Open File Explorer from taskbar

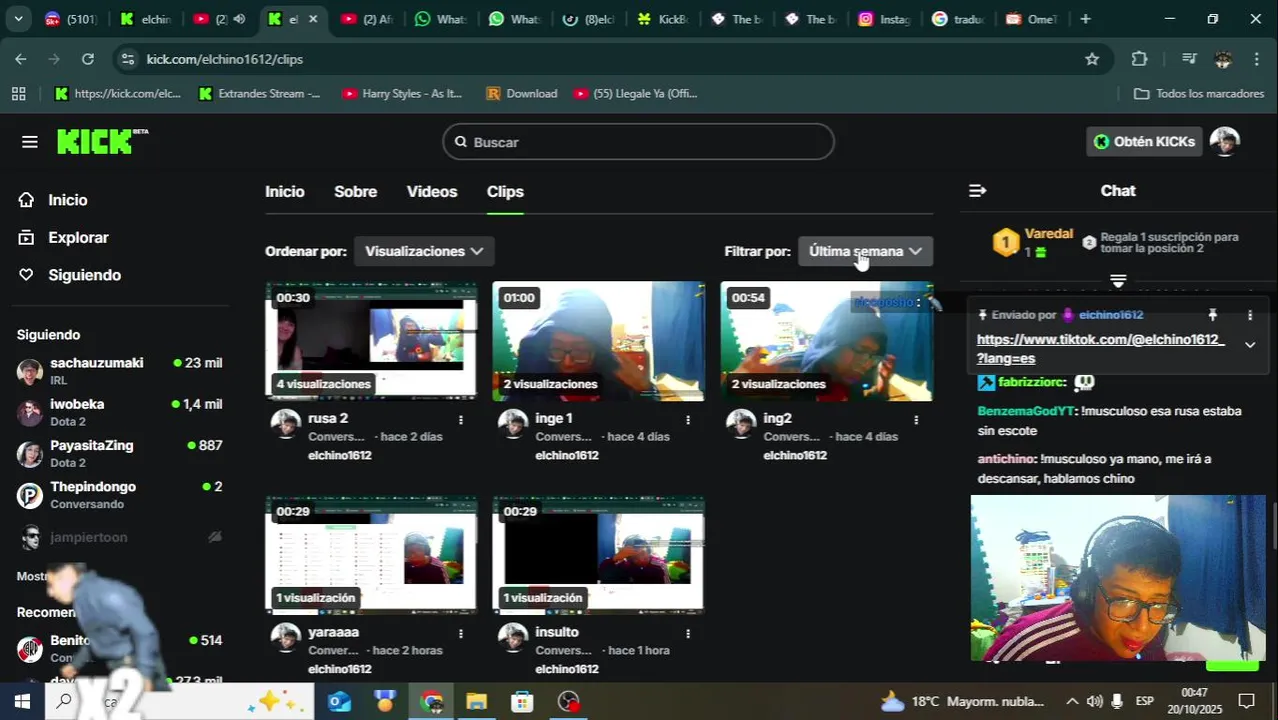pyautogui.click(x=476, y=701)
